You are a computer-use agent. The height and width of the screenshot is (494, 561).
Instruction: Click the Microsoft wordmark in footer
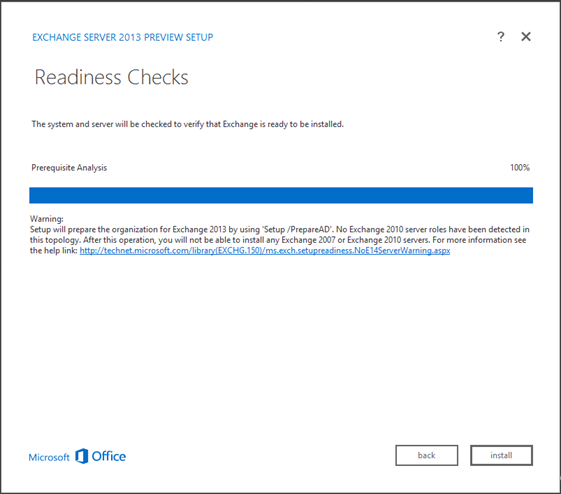pyautogui.click(x=49, y=457)
